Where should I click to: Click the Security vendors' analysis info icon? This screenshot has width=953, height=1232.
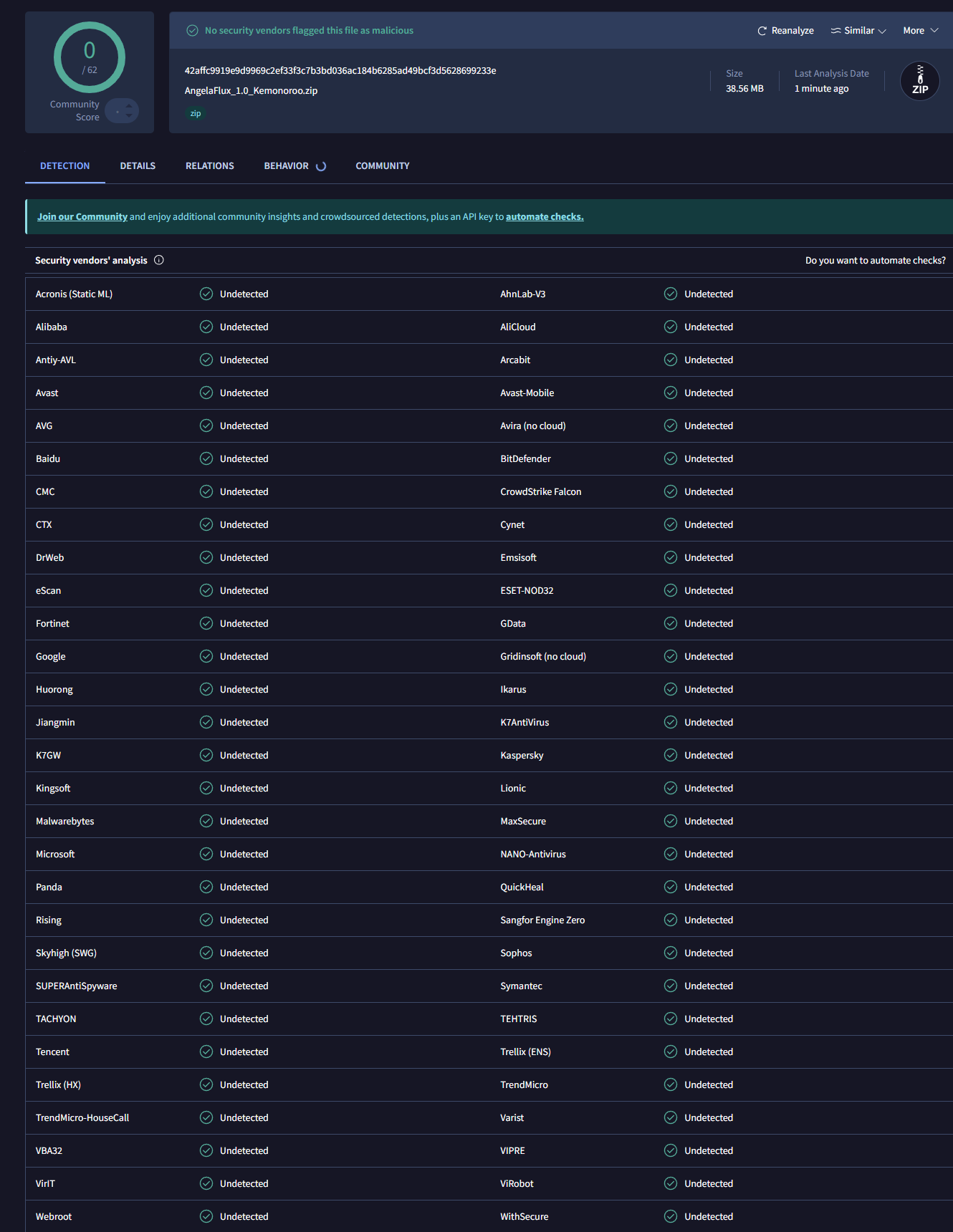[159, 260]
